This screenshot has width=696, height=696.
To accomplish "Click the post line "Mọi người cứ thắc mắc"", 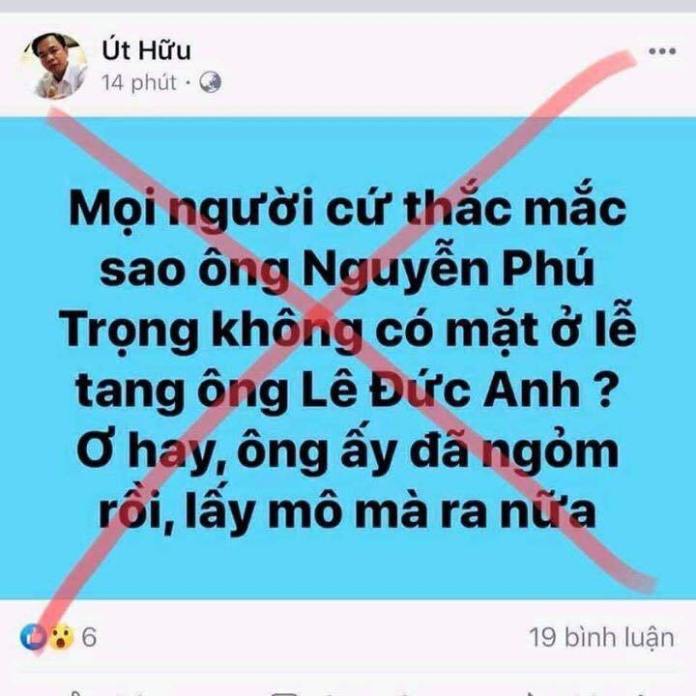I will tap(348, 208).
